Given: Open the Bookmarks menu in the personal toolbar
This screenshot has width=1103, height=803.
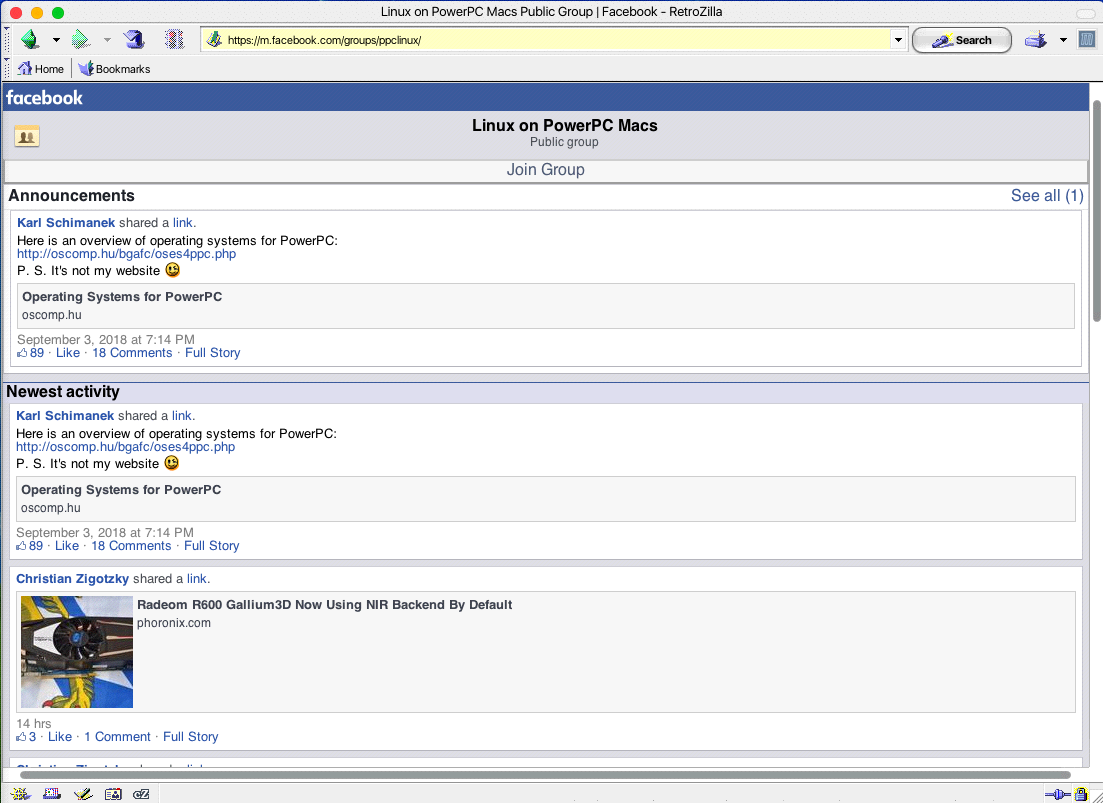Looking at the screenshot, I should point(114,69).
